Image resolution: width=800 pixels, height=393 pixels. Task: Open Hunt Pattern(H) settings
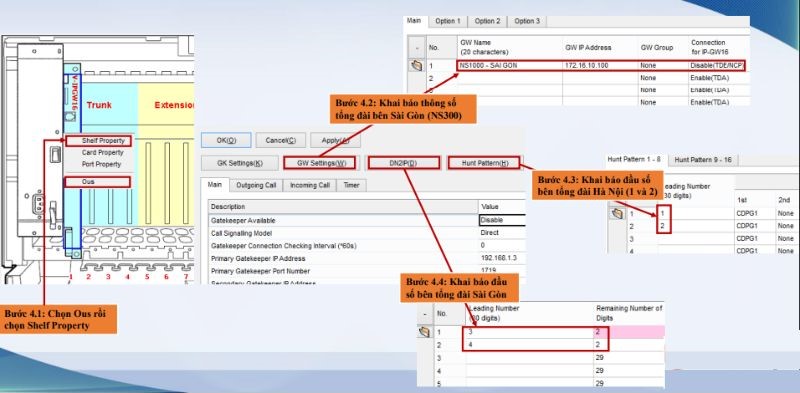tap(484, 163)
